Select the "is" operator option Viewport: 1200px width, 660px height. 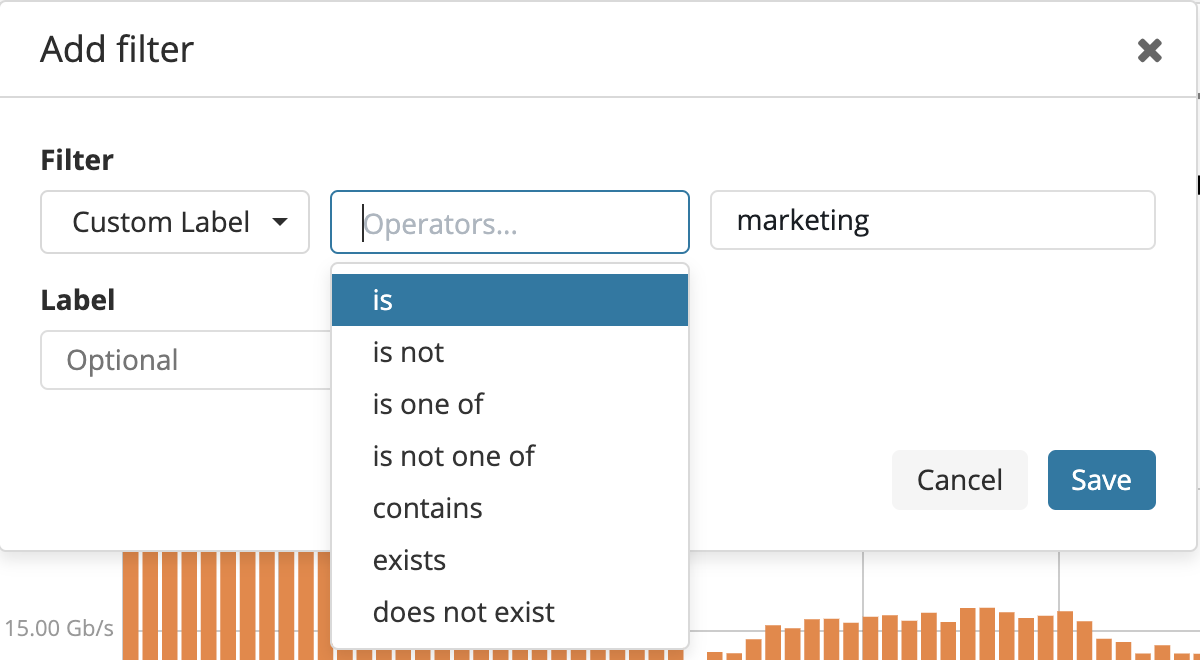tap(510, 300)
